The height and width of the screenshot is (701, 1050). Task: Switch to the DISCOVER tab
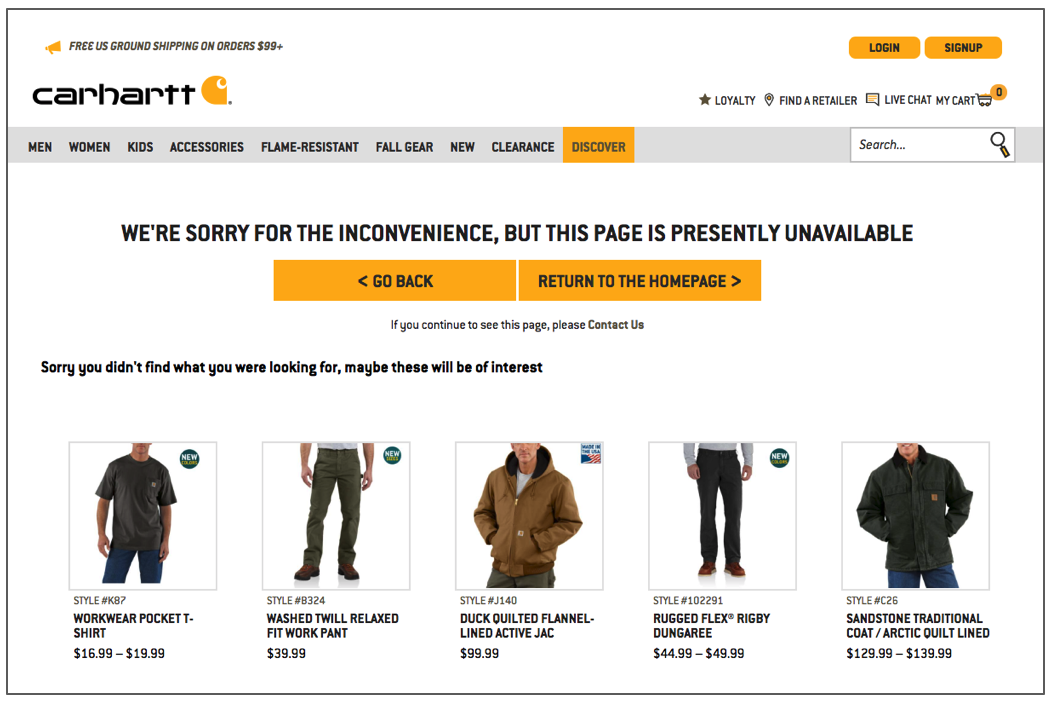[598, 145]
